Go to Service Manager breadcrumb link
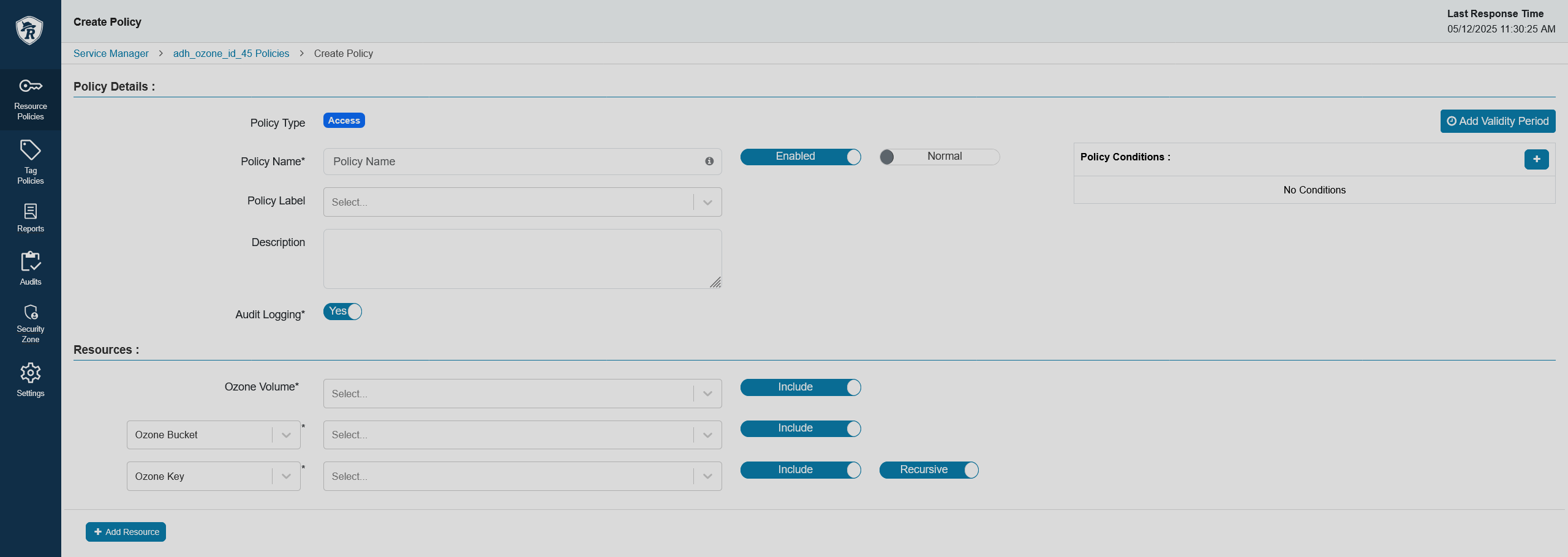 [x=111, y=53]
